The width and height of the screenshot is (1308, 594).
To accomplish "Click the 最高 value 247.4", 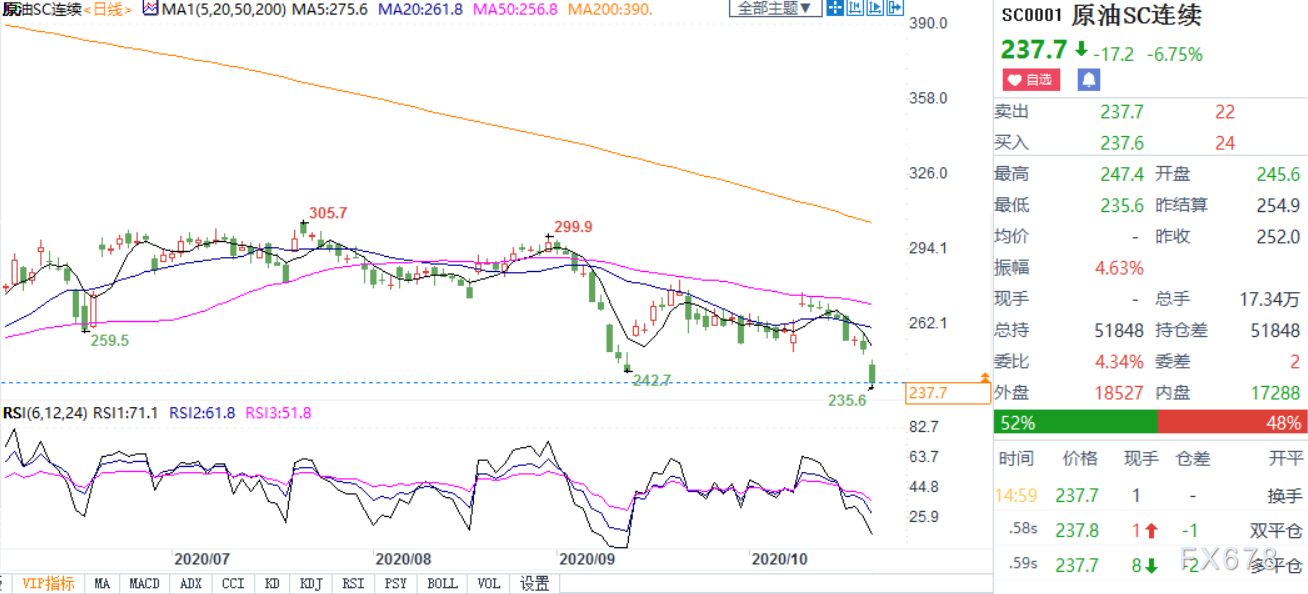I will (1122, 174).
